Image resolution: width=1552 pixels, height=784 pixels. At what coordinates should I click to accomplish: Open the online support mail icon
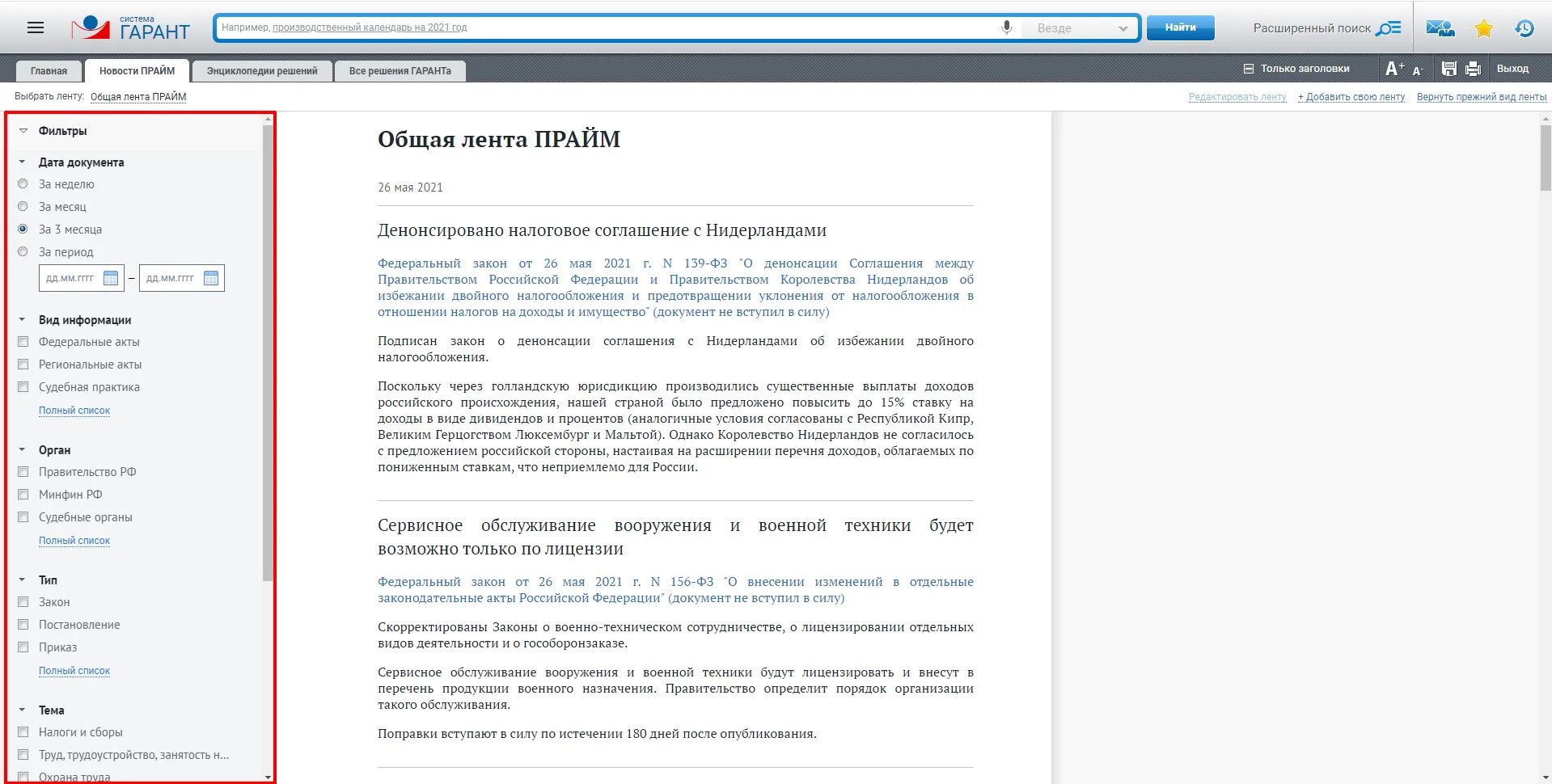pos(1440,28)
